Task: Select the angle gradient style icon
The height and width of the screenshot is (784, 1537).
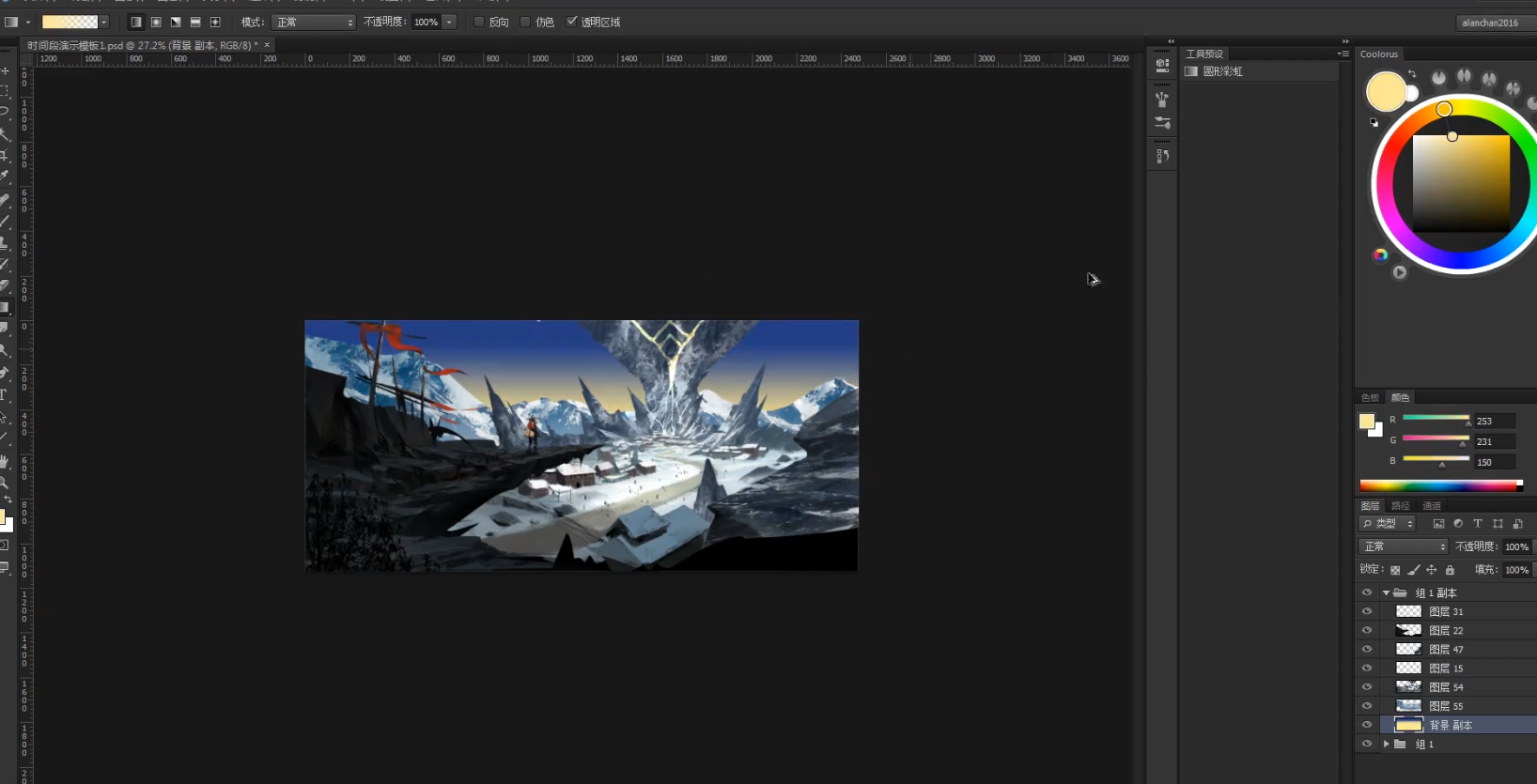Action: (176, 22)
